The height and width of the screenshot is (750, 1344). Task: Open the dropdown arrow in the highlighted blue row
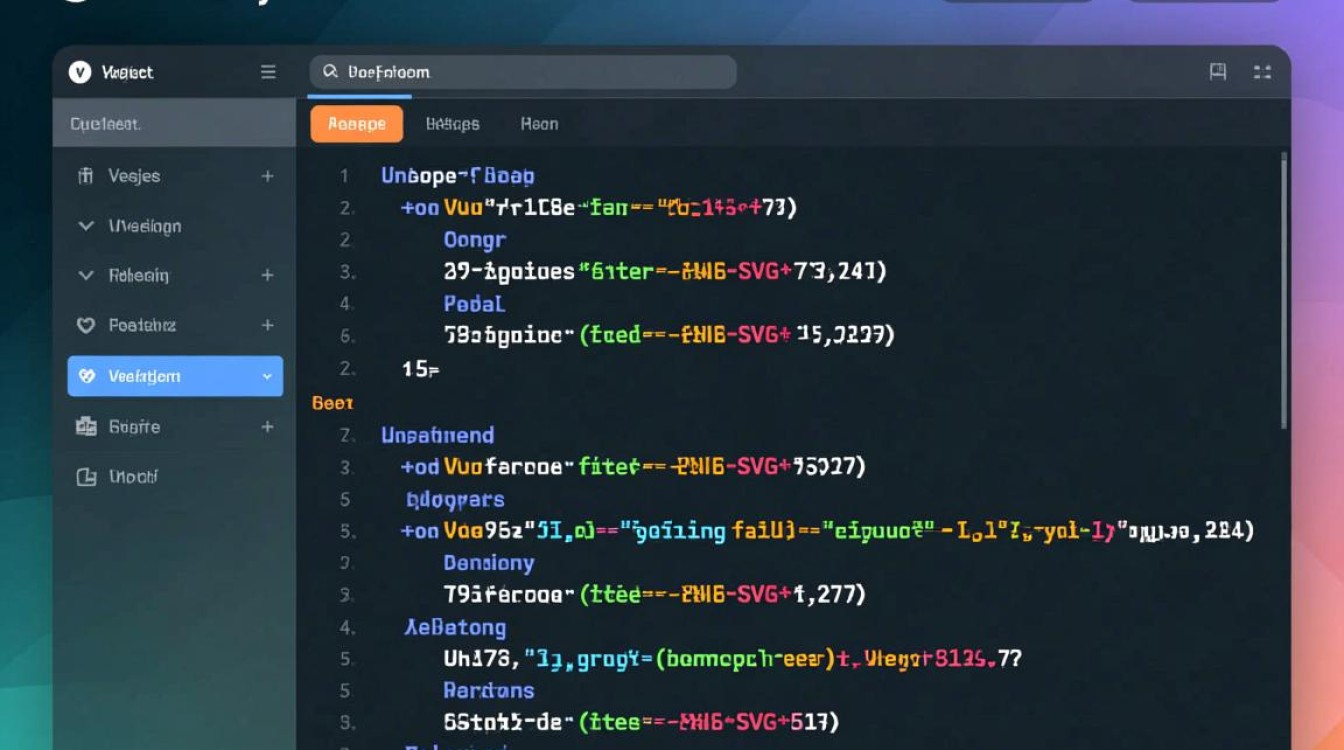pyautogui.click(x=267, y=376)
